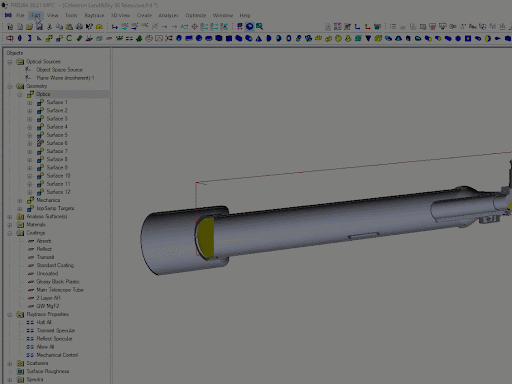
Task: Click the green C curve creation icon
Action: 69,38
